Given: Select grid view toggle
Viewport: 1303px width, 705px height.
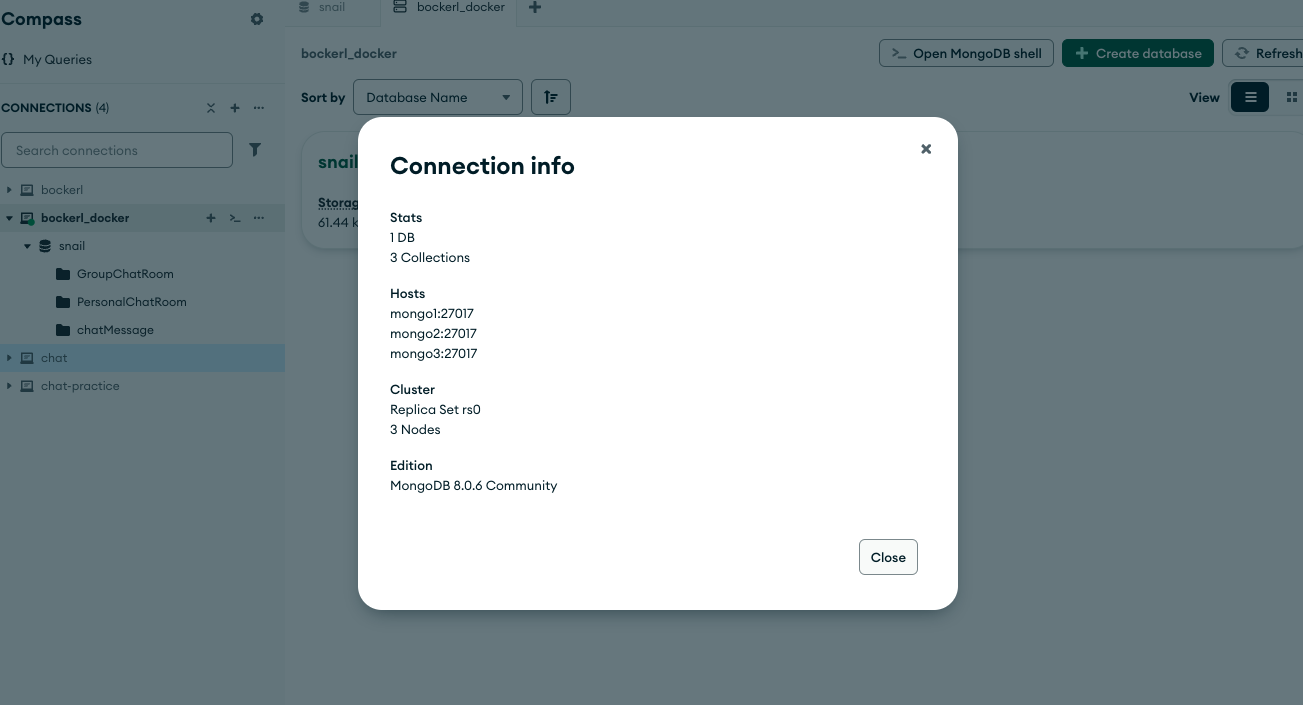Looking at the screenshot, I should coord(1290,97).
